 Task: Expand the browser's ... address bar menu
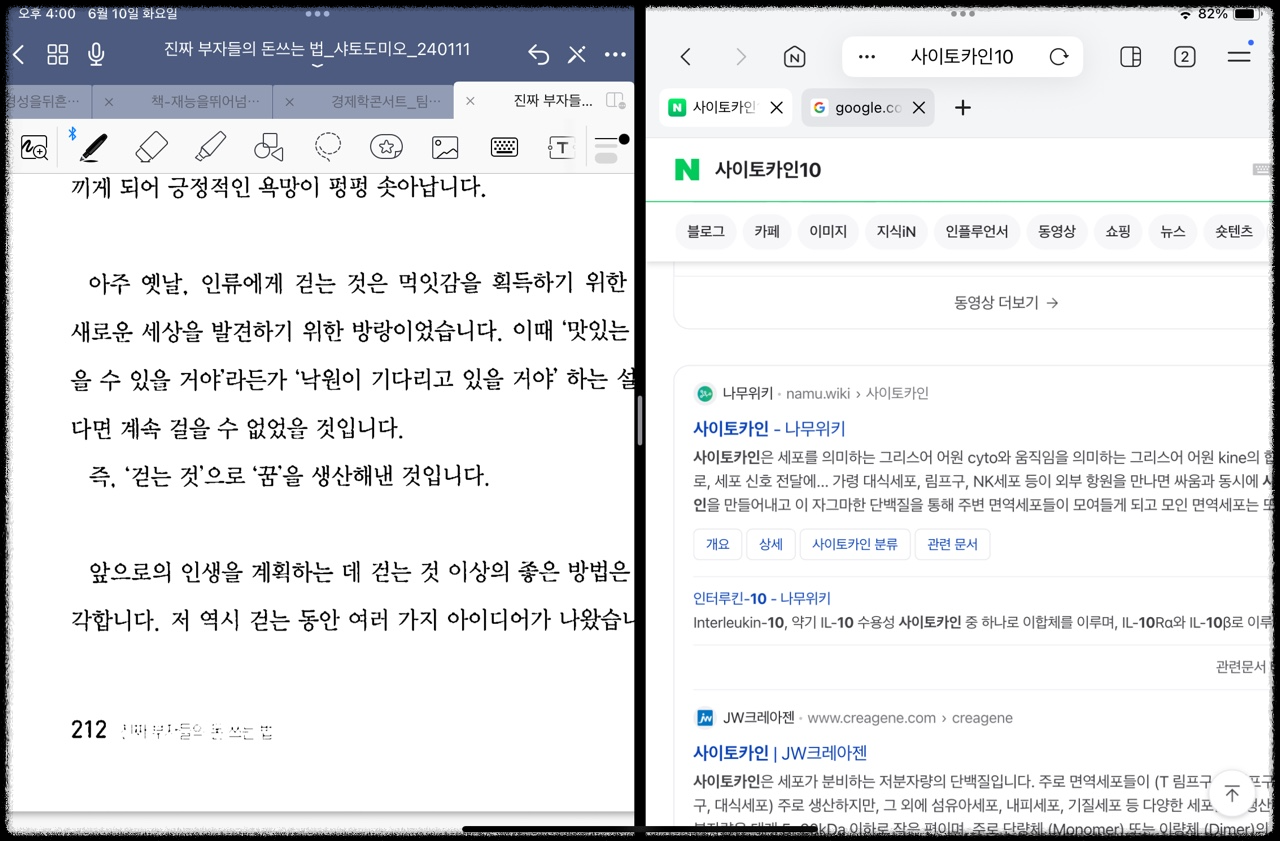point(866,57)
